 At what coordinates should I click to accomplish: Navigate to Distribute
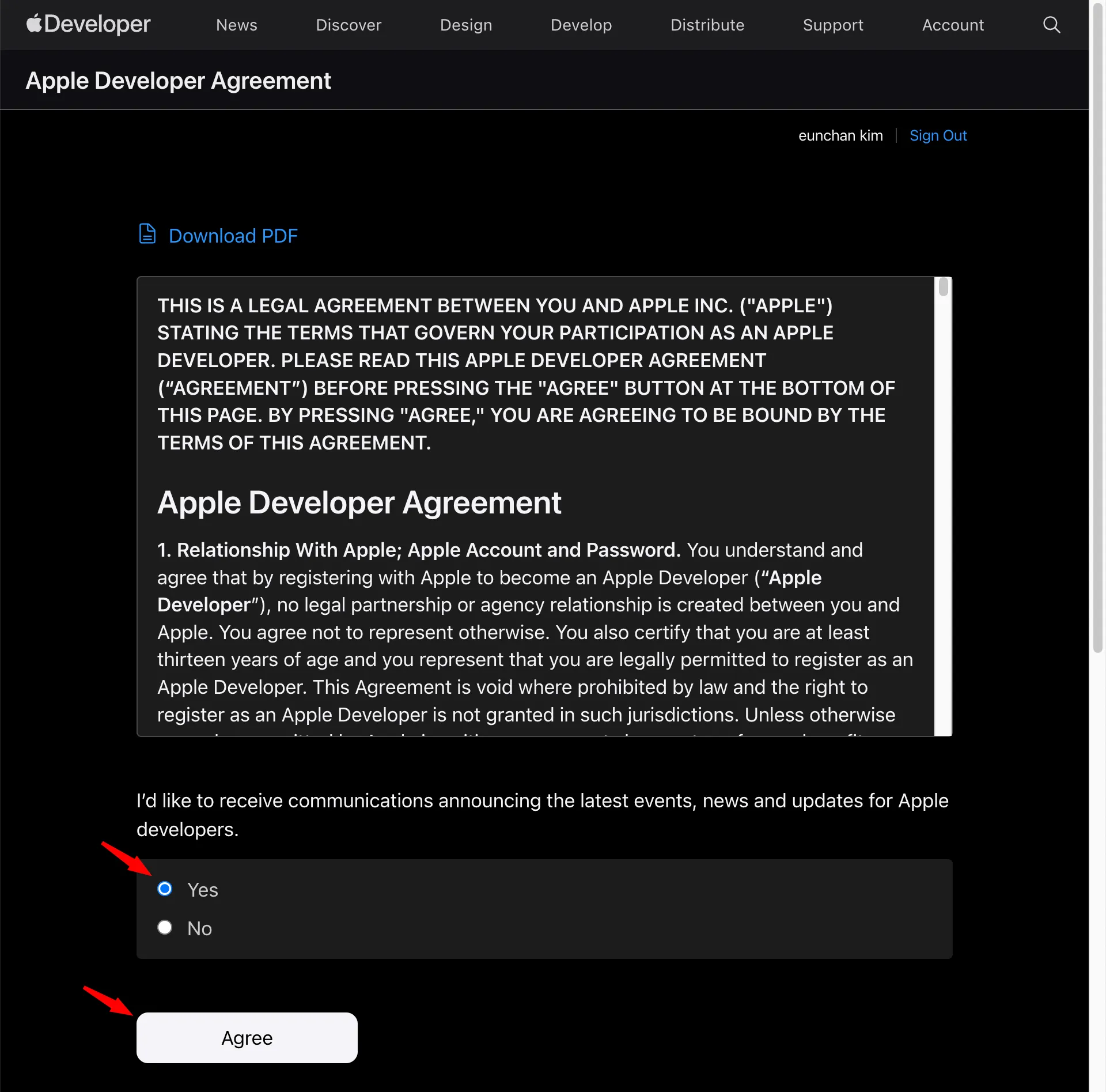[707, 25]
